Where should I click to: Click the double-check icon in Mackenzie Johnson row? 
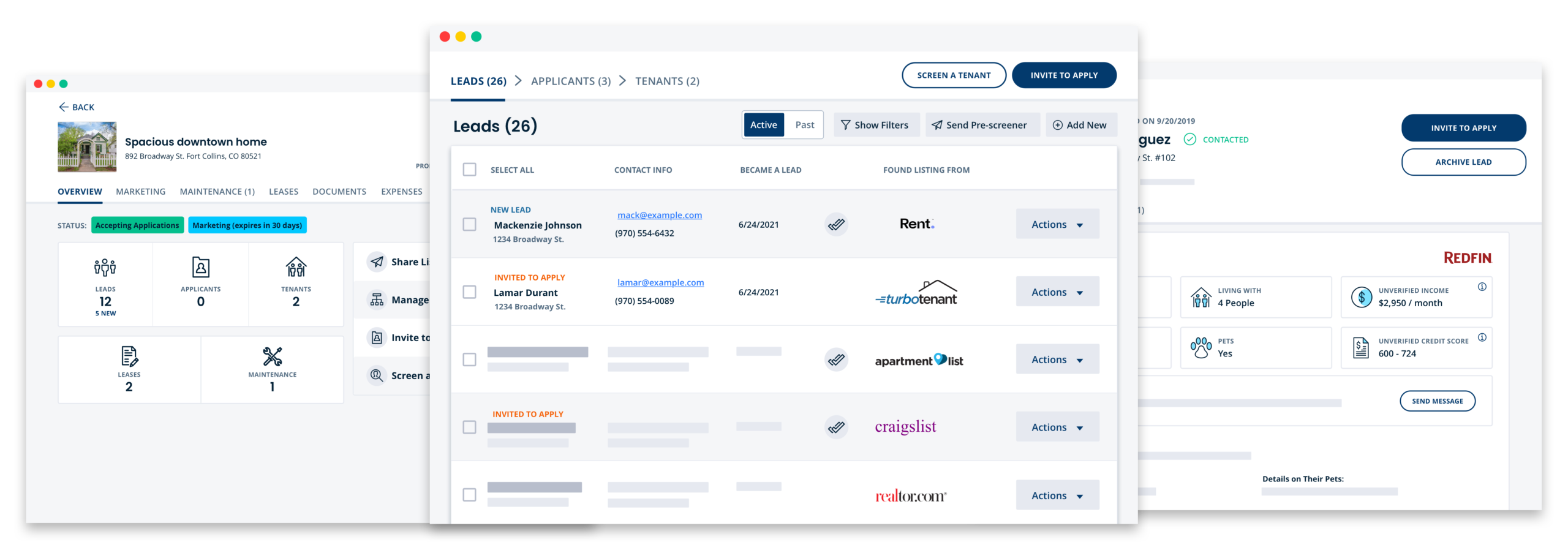[836, 225]
